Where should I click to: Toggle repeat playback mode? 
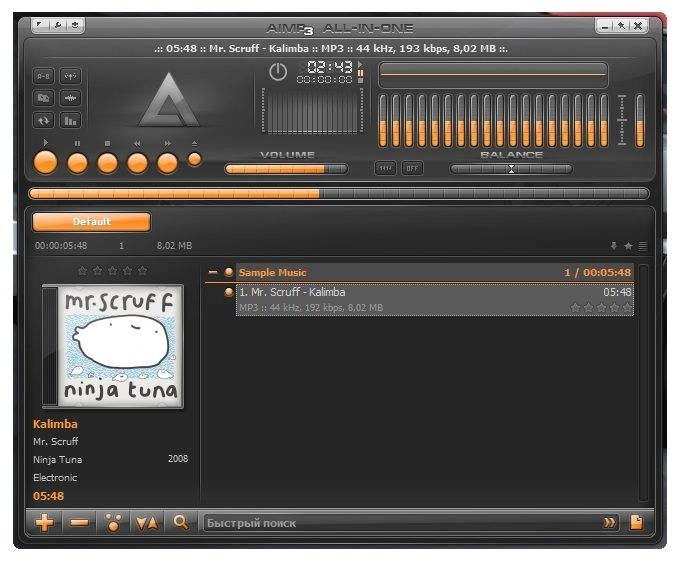click(x=43, y=120)
